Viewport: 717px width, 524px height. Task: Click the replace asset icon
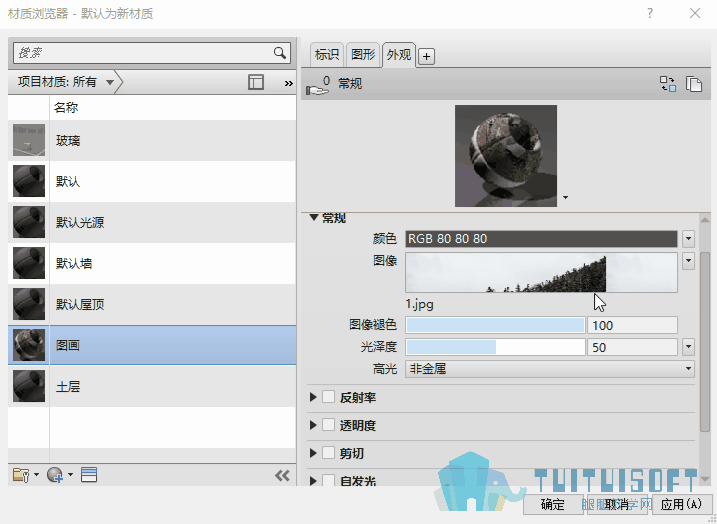coord(668,84)
